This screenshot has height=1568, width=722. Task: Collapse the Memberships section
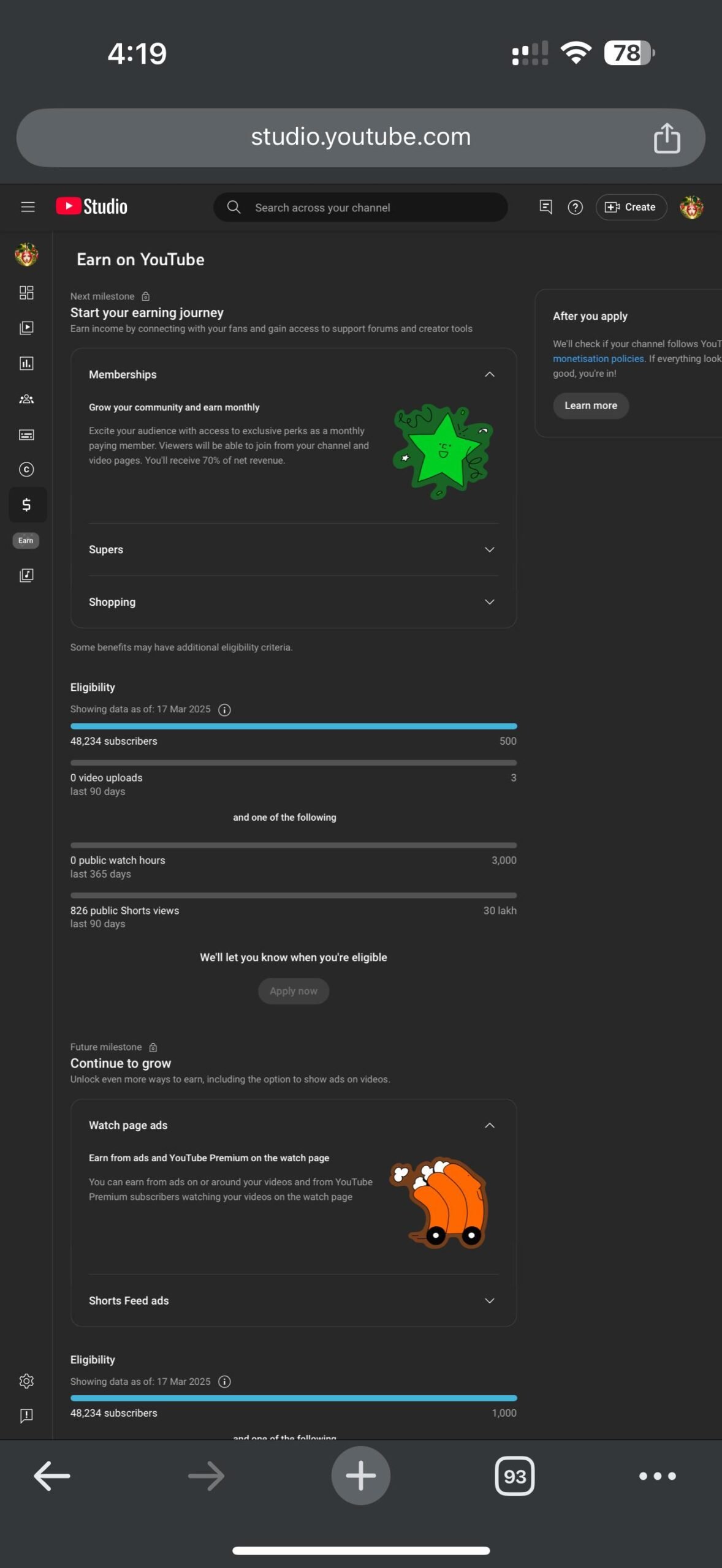point(490,374)
